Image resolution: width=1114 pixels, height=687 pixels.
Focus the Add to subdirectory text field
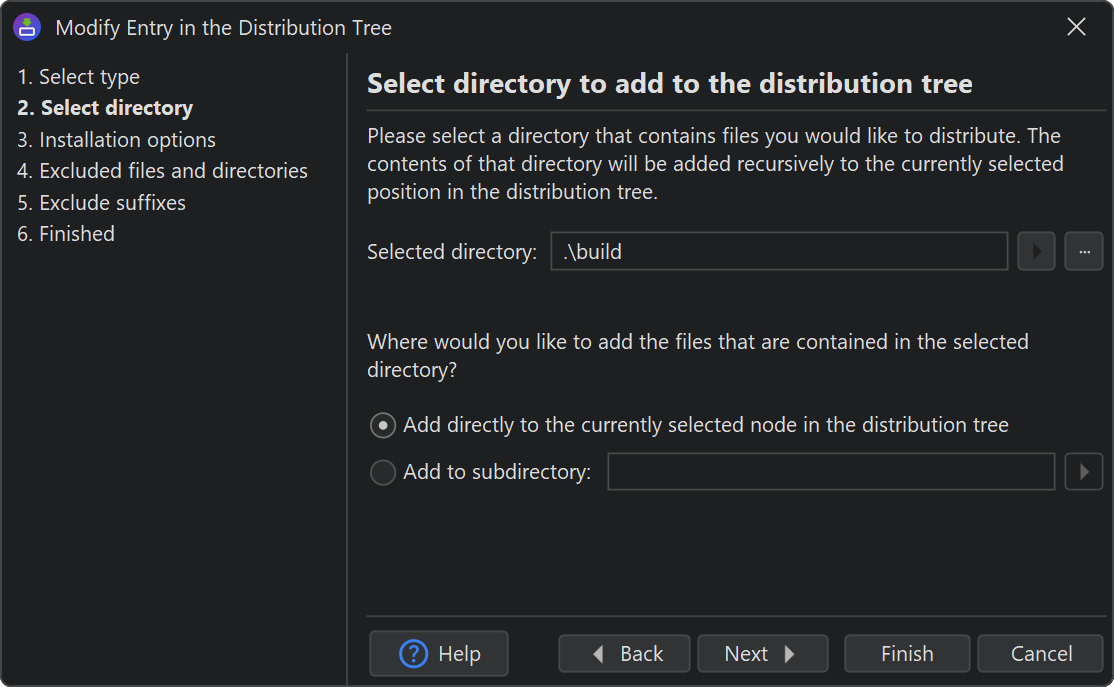point(830,472)
